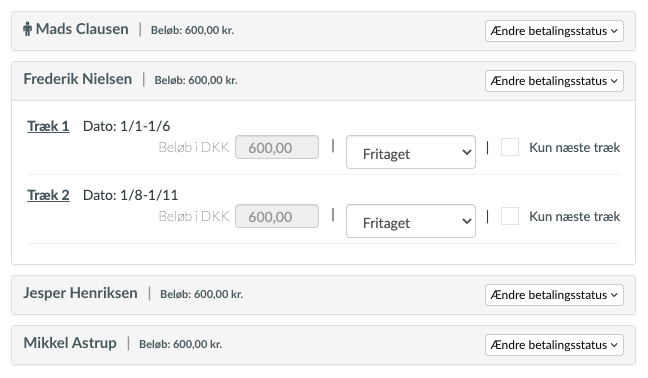The image size is (648, 378).
Task: Click the person icon beside Mads Clausen
Action: click(27, 29)
